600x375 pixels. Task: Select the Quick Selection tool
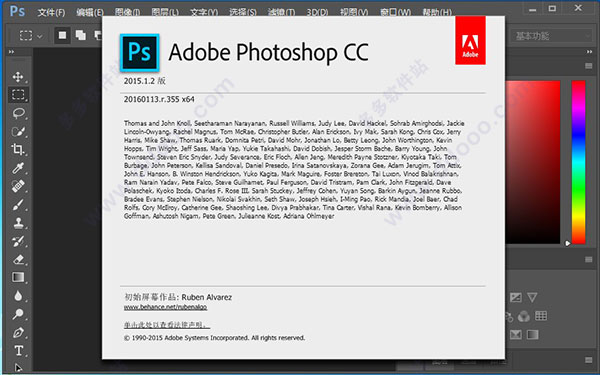tap(18, 131)
